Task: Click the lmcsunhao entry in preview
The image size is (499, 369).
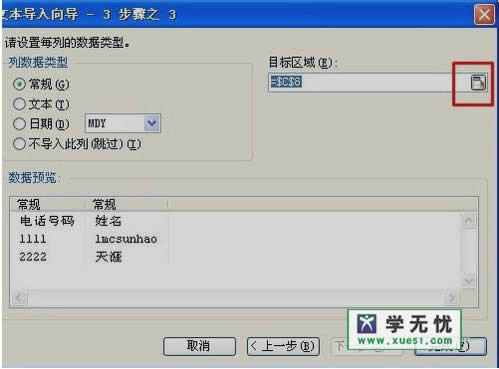Action: pyautogui.click(x=126, y=239)
